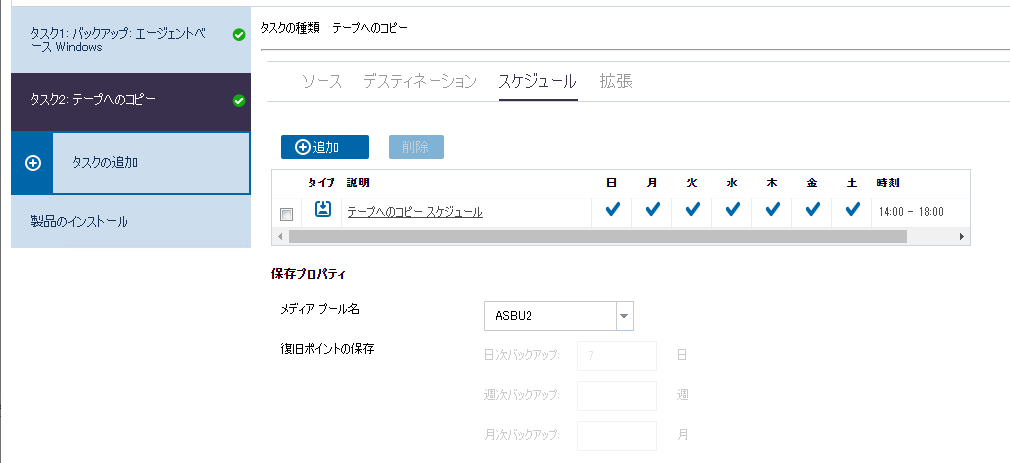Open the テープへのコピー スケジュール link
This screenshot has width=1010, height=463.
[x=415, y=212]
